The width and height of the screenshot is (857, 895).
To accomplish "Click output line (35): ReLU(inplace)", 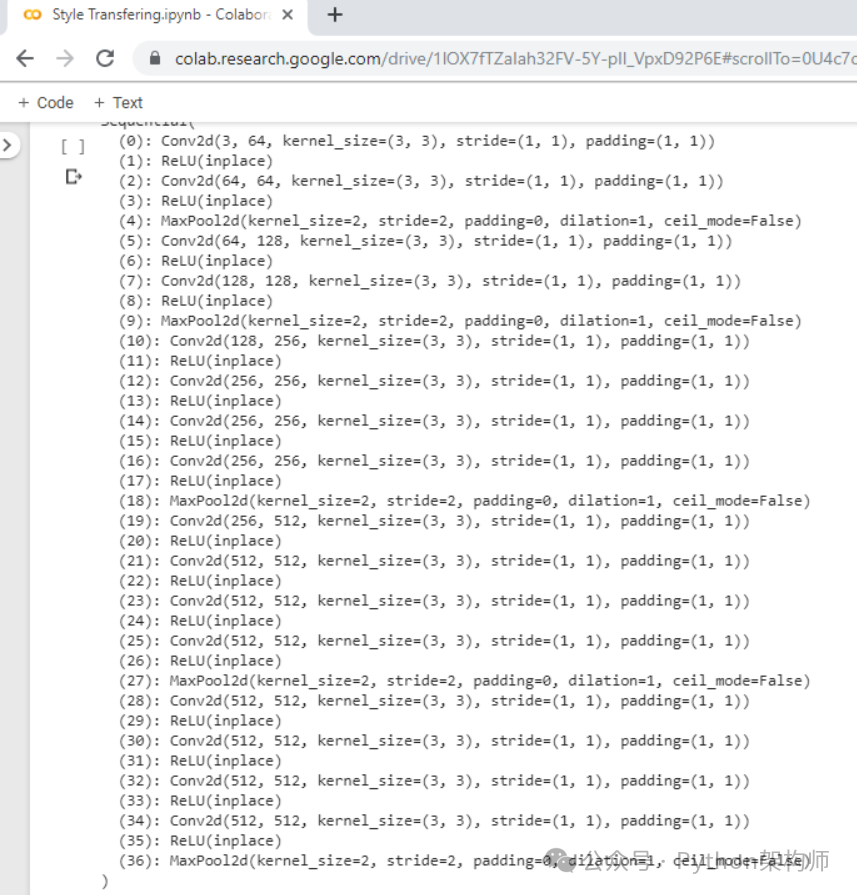I will coord(200,840).
